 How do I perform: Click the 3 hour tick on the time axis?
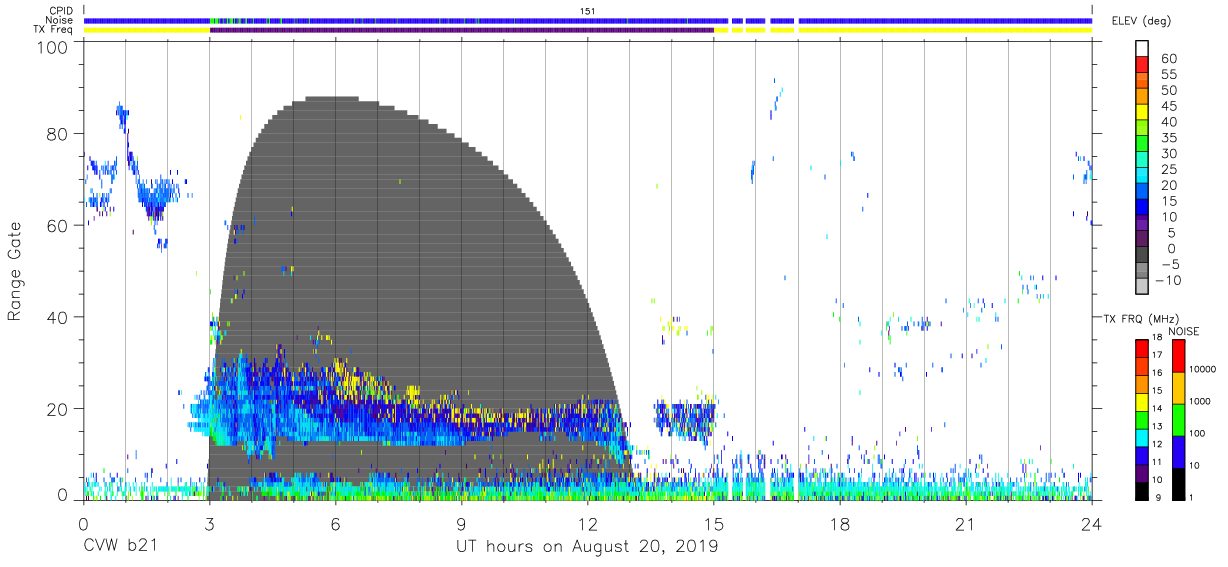(210, 524)
